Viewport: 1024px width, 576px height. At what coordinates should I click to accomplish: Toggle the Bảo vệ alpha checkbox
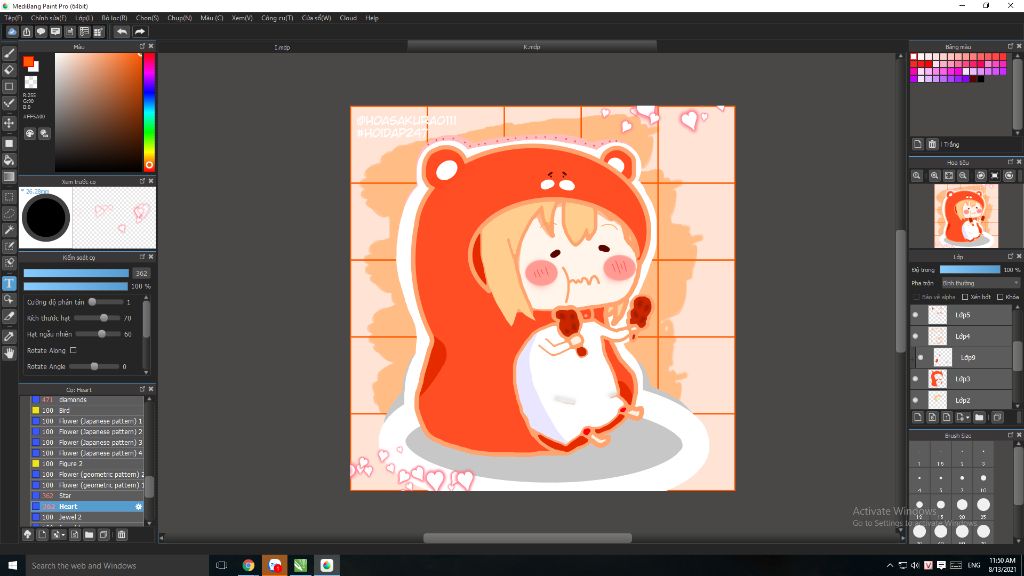tap(916, 296)
